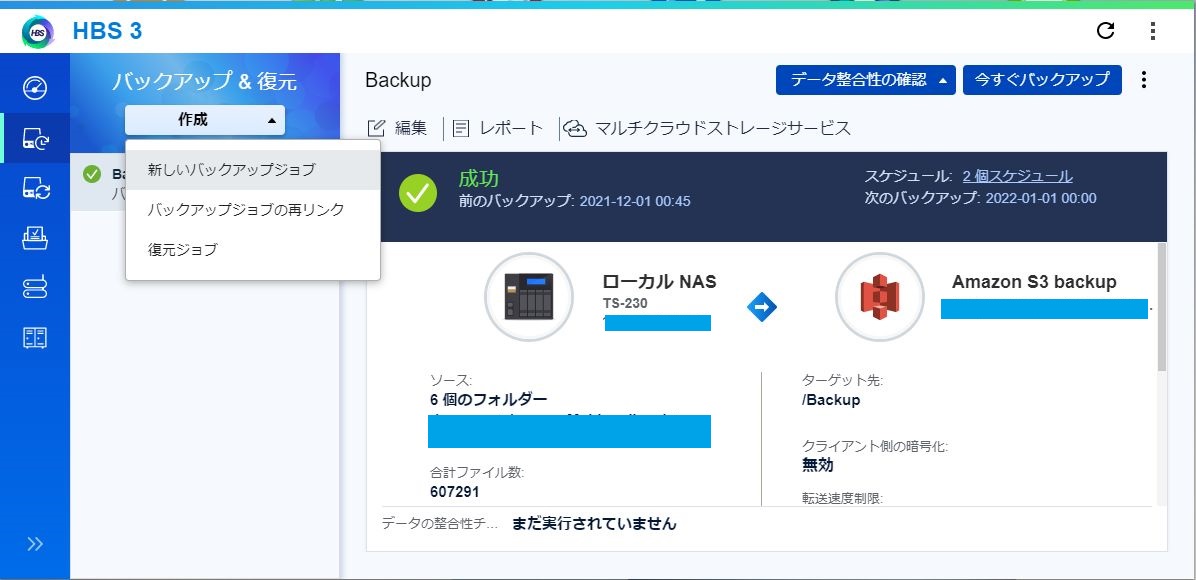The height and width of the screenshot is (580, 1196).
Task: Choose 復元ジョブ from the menu
Action: click(x=252, y=250)
